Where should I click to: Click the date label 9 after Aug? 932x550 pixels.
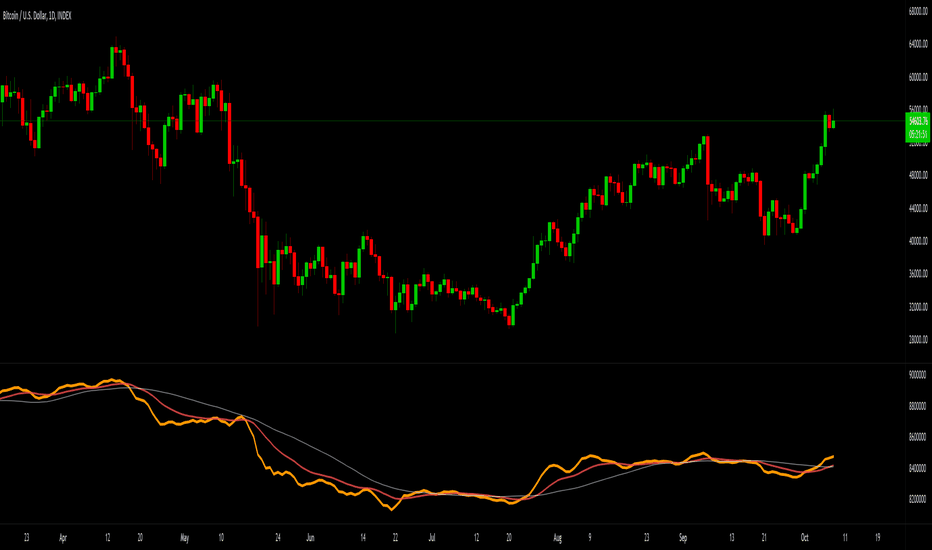tap(590, 538)
